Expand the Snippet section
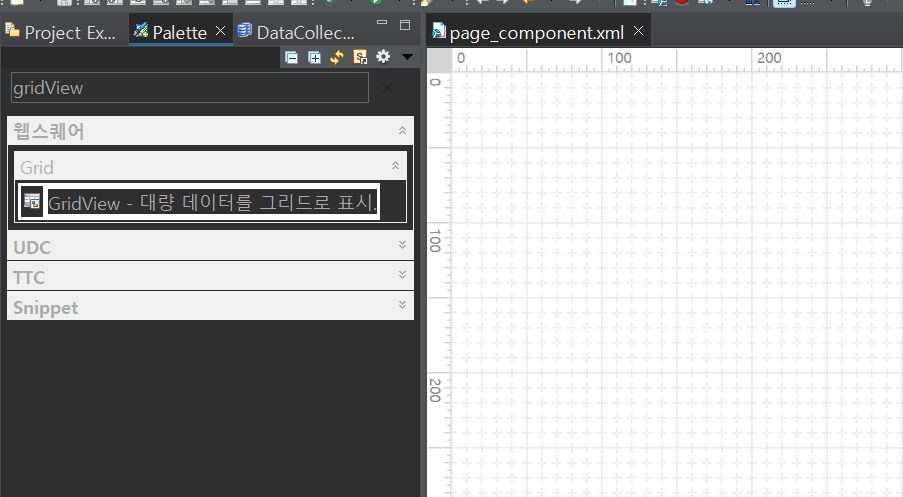The width and height of the screenshot is (903, 497). (x=403, y=305)
